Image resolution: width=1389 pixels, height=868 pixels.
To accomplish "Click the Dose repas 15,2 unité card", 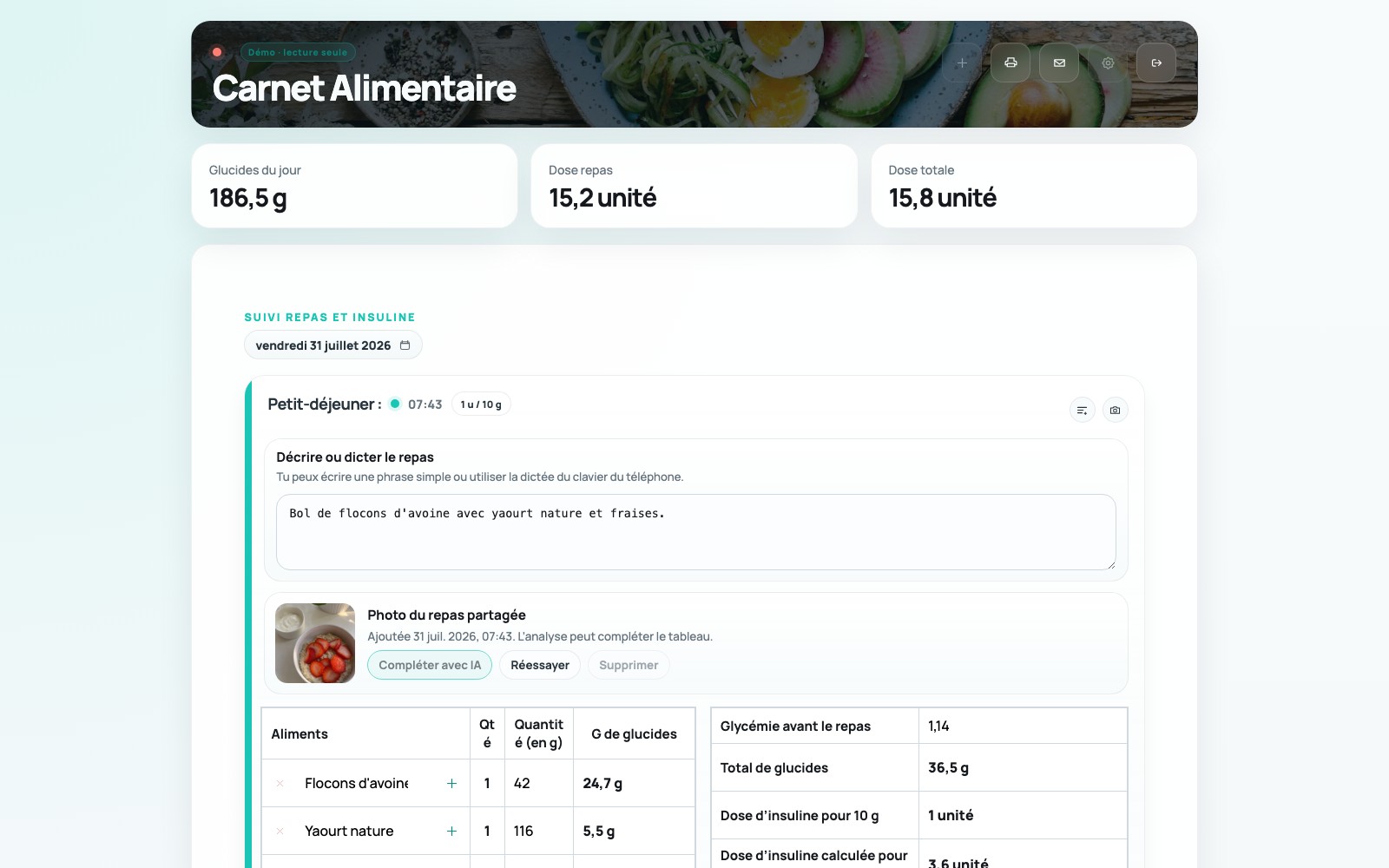I will 694,186.
